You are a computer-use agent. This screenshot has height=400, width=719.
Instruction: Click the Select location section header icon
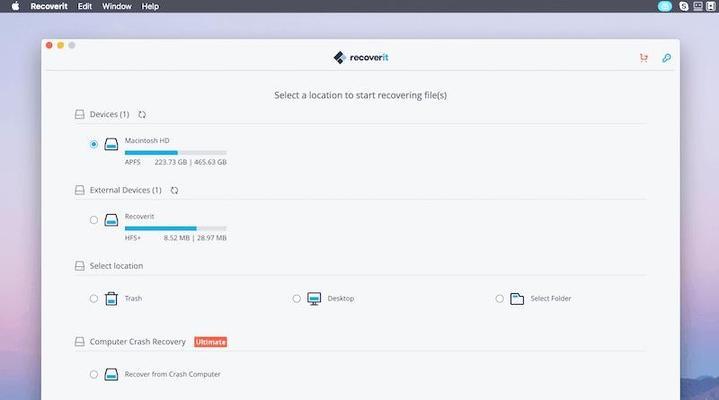80,266
